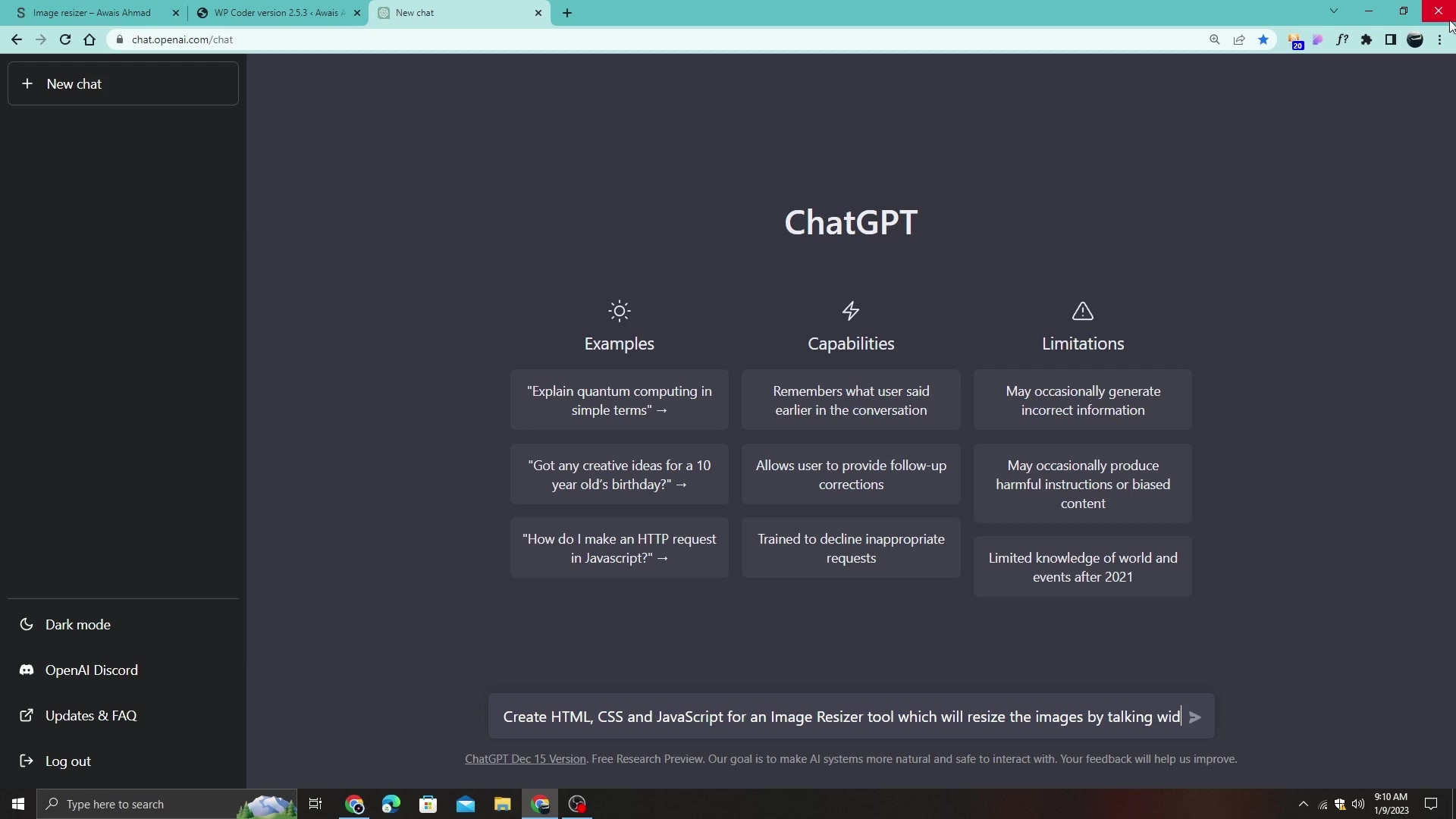The image size is (1456, 819).
Task: Reload the page
Action: pyautogui.click(x=65, y=40)
